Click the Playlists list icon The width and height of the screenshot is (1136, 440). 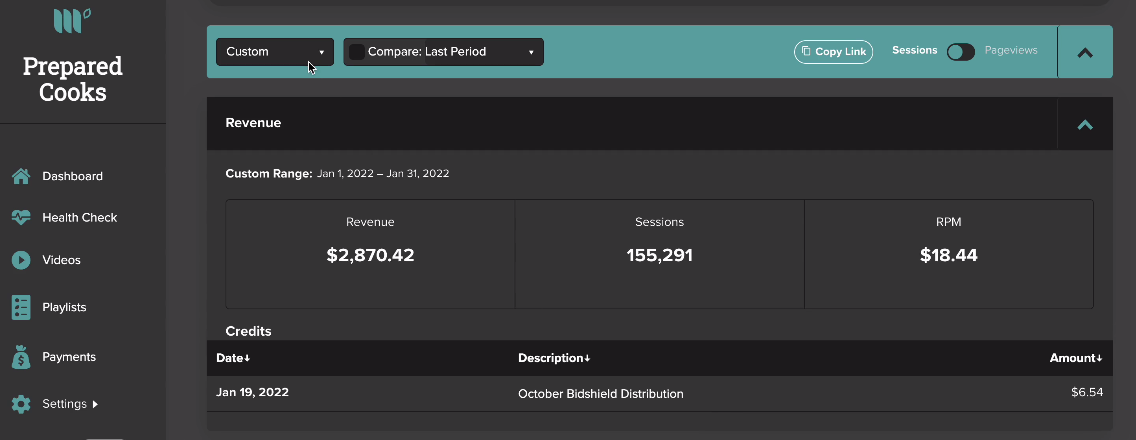(x=21, y=307)
